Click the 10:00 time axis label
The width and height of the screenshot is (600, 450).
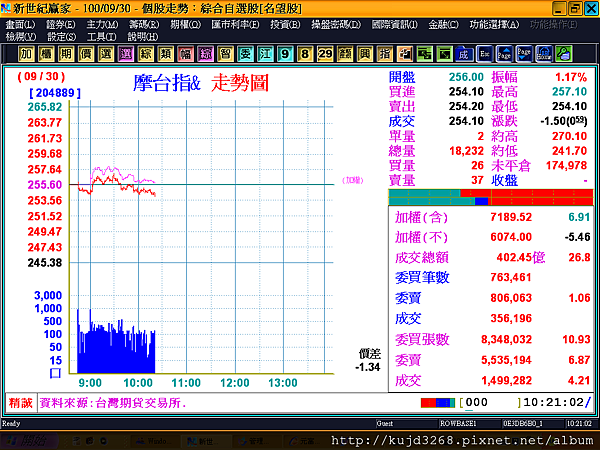[138, 383]
